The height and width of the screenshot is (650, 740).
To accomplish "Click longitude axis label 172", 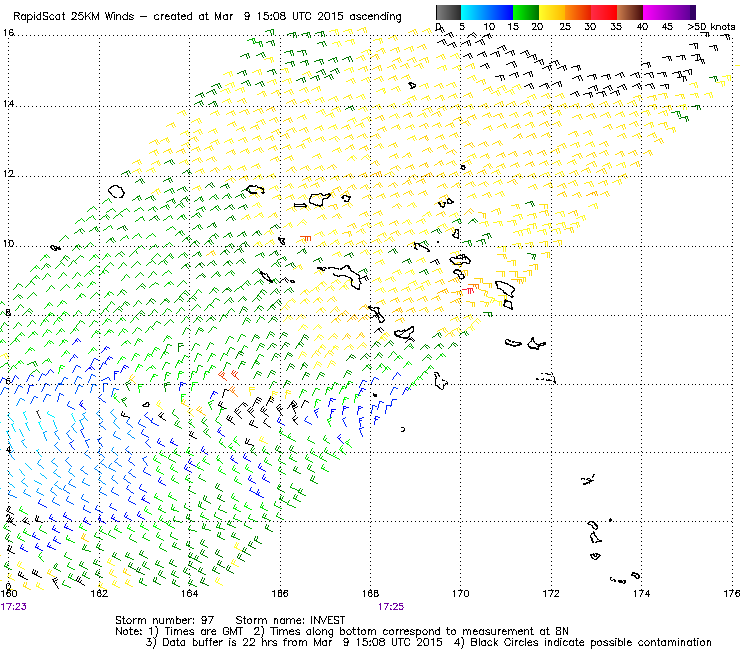I will [x=551, y=593].
